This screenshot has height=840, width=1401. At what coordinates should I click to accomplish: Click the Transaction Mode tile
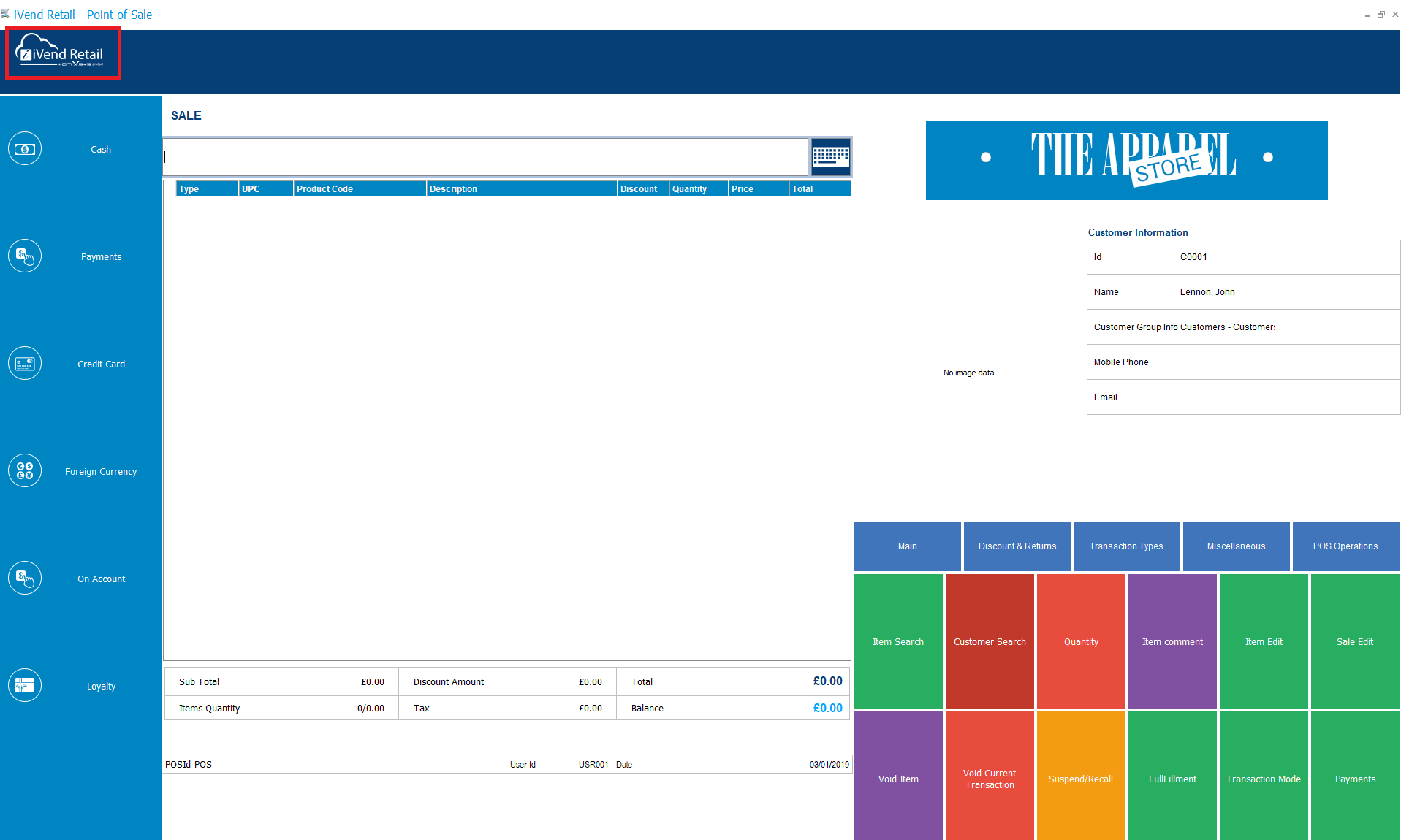click(x=1264, y=776)
